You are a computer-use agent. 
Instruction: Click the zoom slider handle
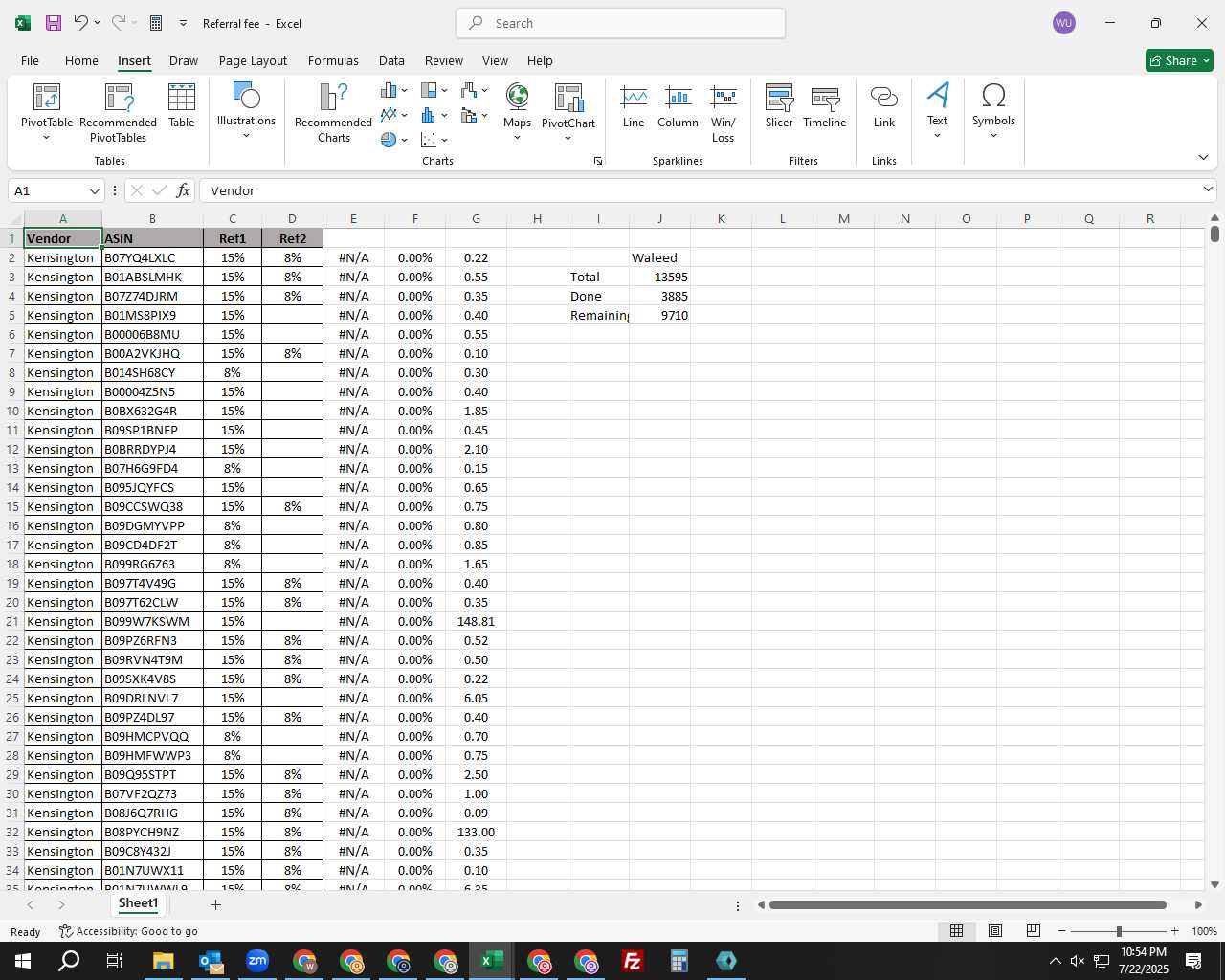pos(1119,931)
